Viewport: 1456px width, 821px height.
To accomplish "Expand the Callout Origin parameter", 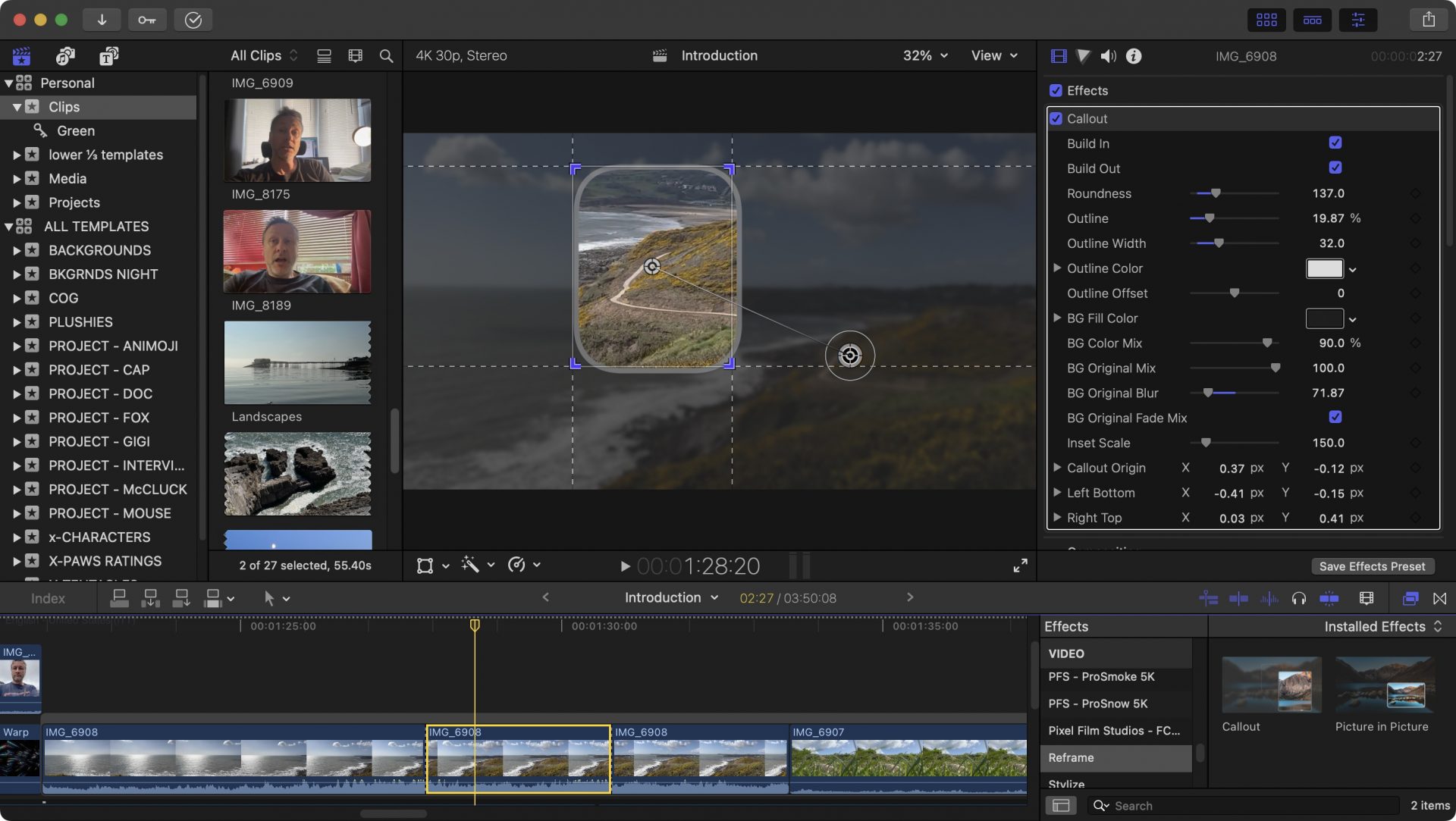I will tap(1057, 468).
